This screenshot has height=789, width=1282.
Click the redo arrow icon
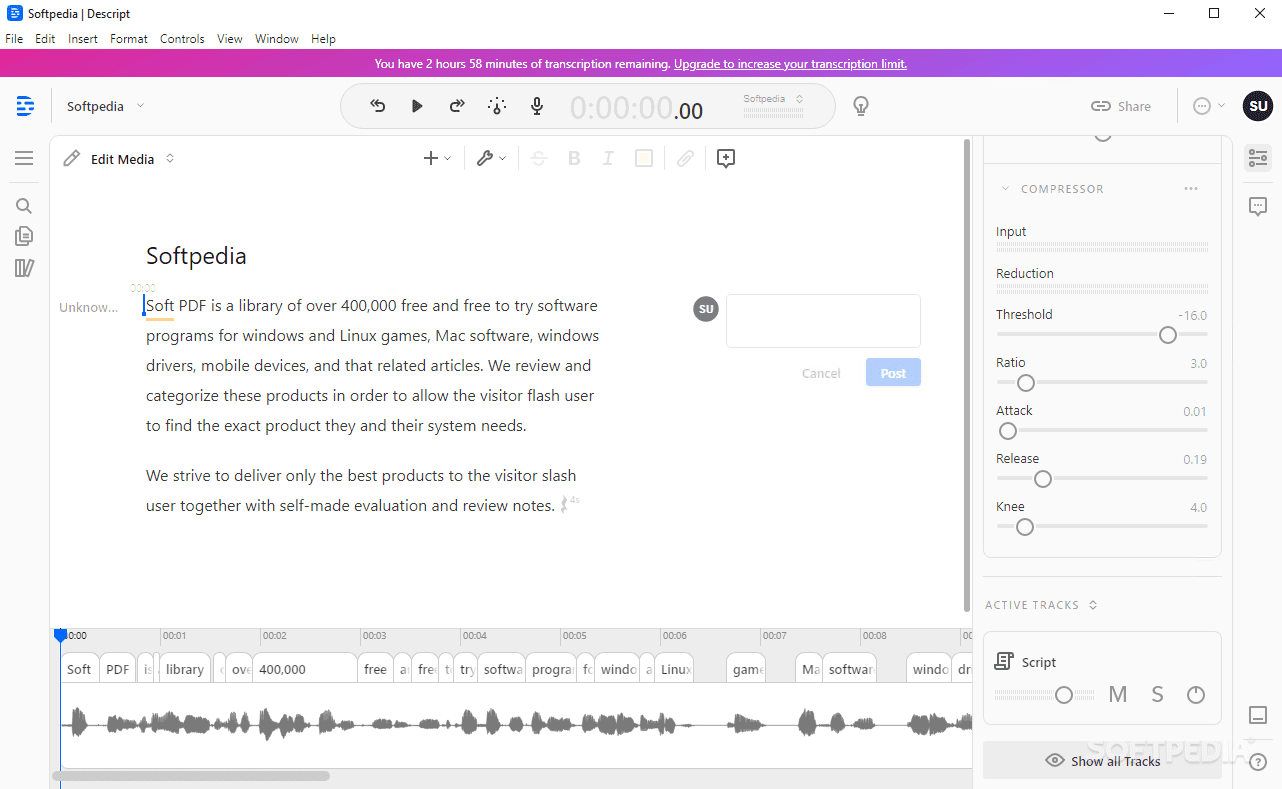tap(457, 106)
